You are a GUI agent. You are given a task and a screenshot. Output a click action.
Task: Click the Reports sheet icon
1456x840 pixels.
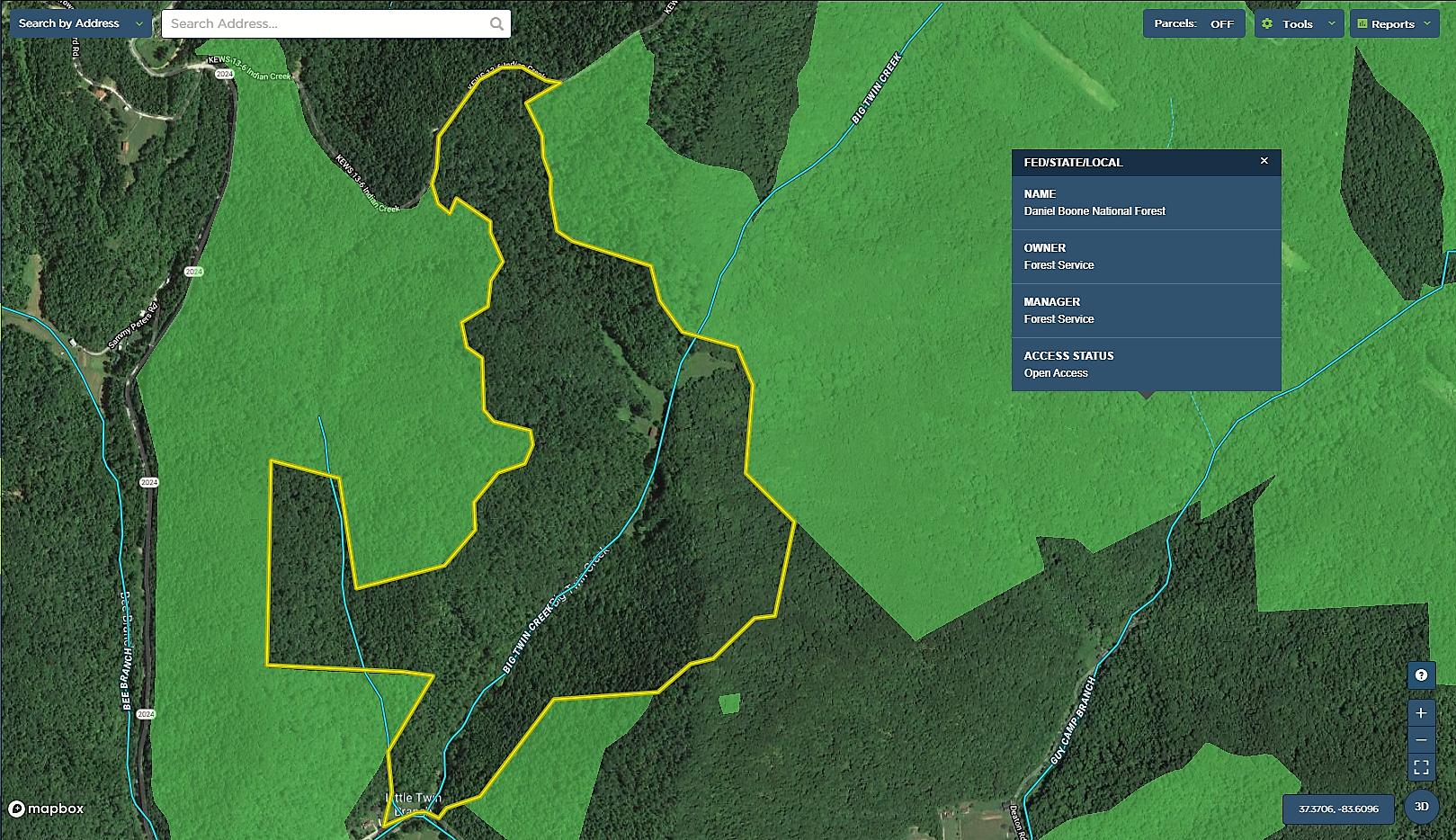[1362, 24]
